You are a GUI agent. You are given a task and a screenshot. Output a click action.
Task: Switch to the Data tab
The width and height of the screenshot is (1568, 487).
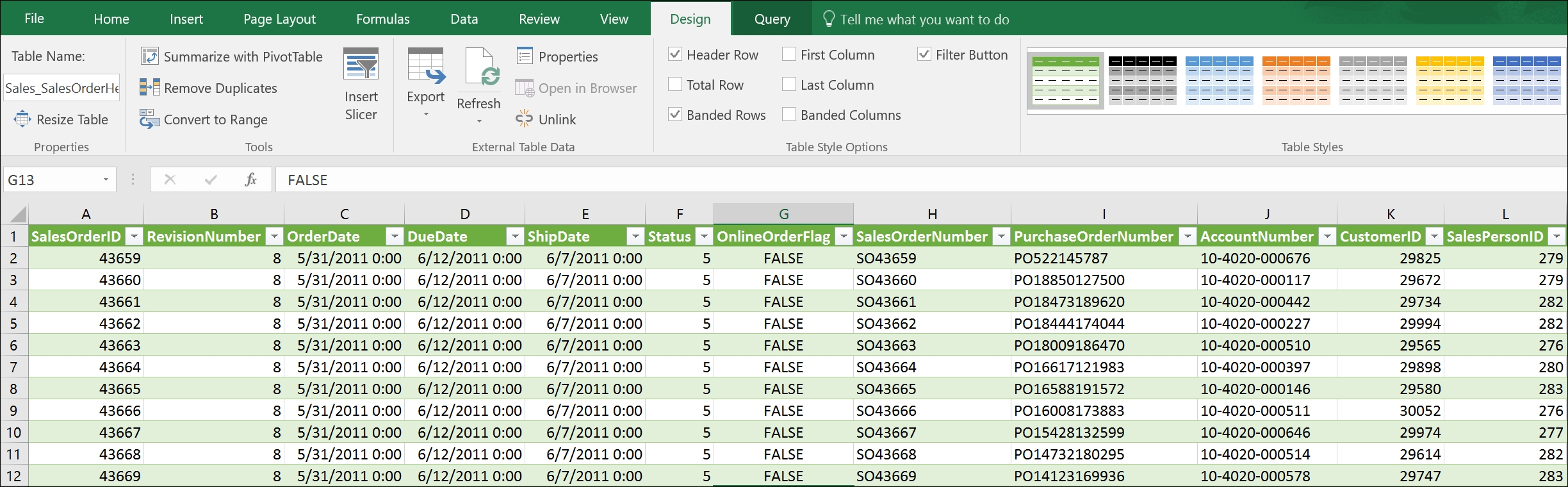click(464, 19)
